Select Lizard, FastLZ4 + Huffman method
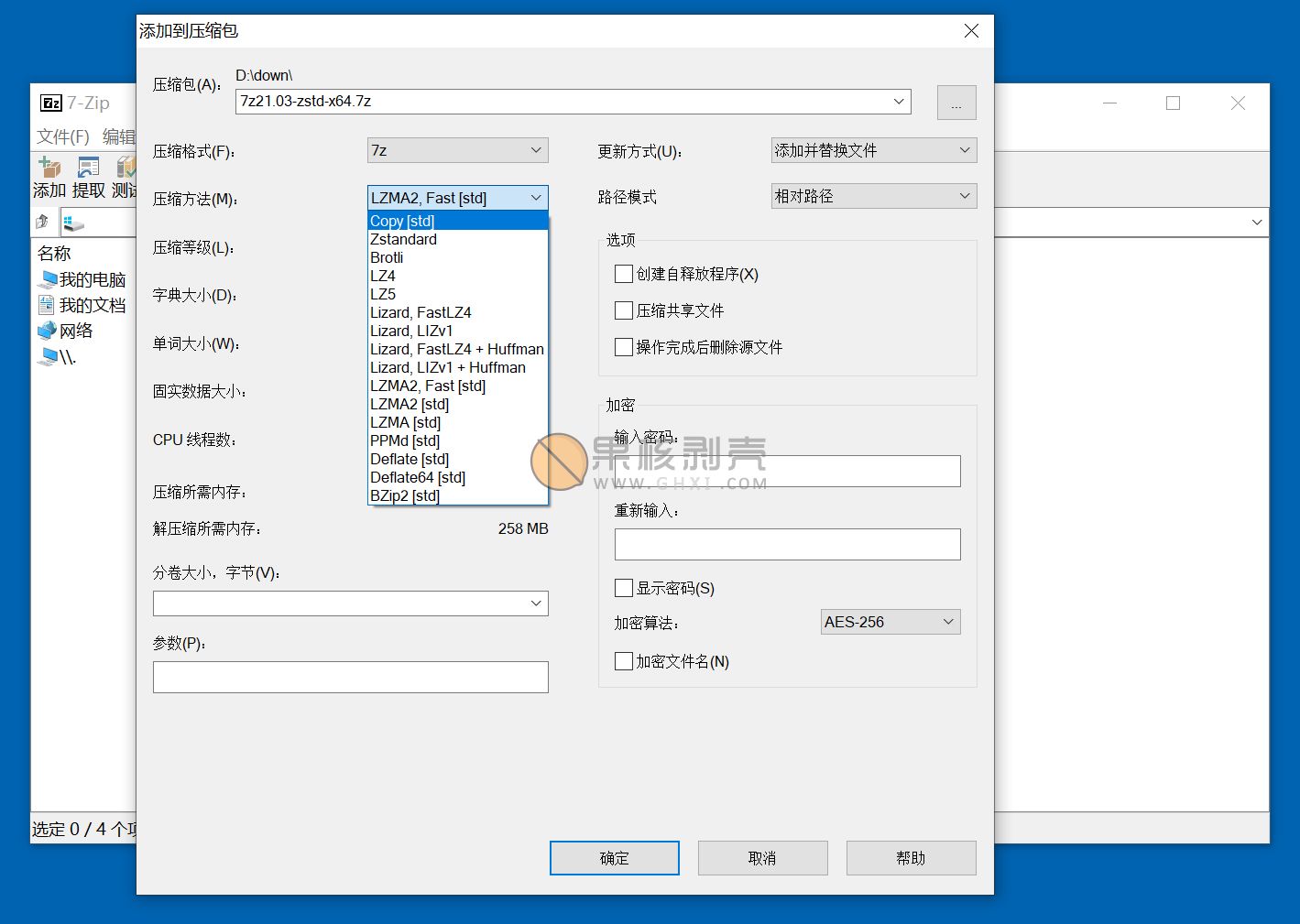The image size is (1300, 924). pyautogui.click(x=458, y=349)
